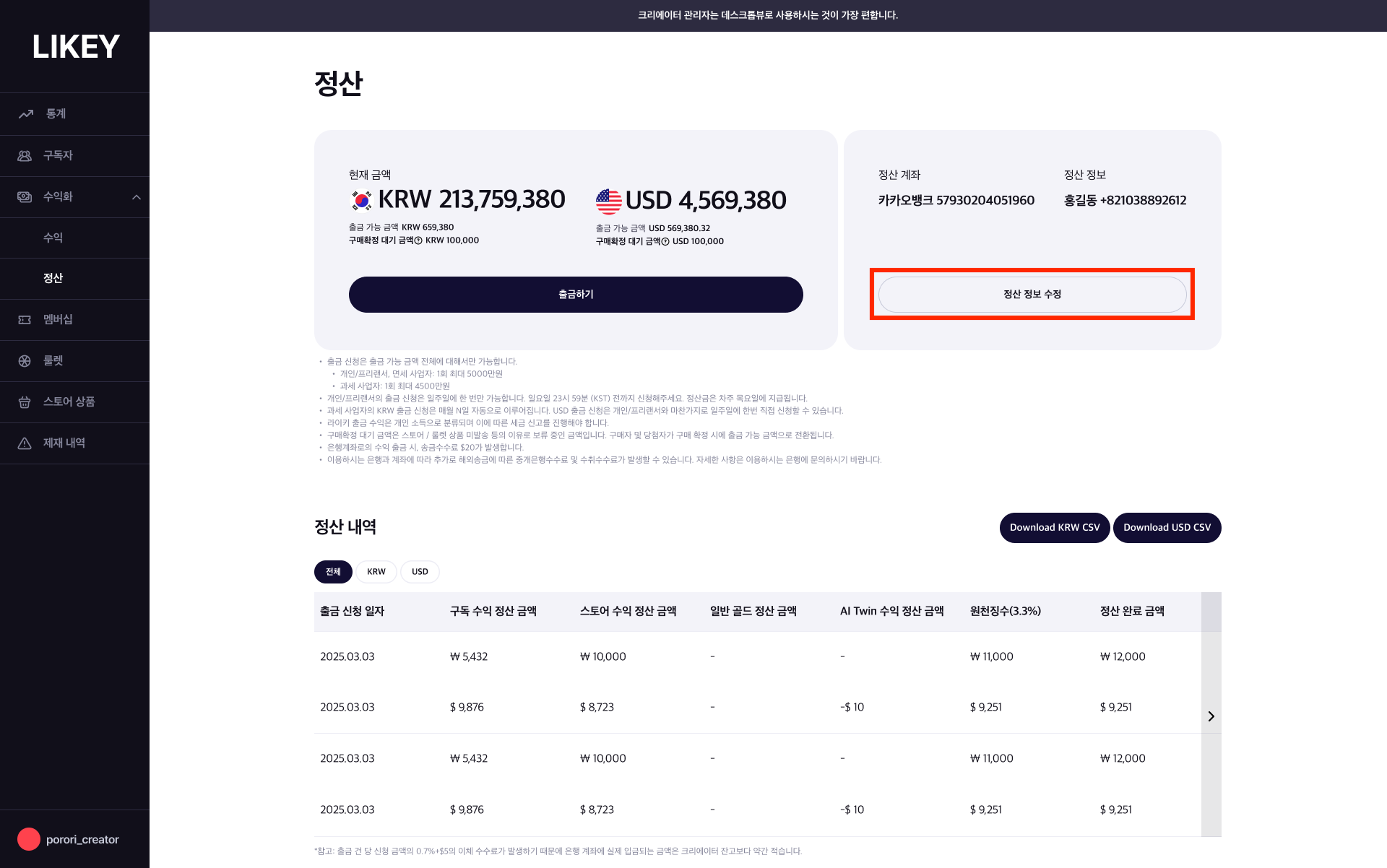This screenshot has width=1387, height=868.
Task: Select the 룰렛 roulette icon
Action: (x=25, y=360)
